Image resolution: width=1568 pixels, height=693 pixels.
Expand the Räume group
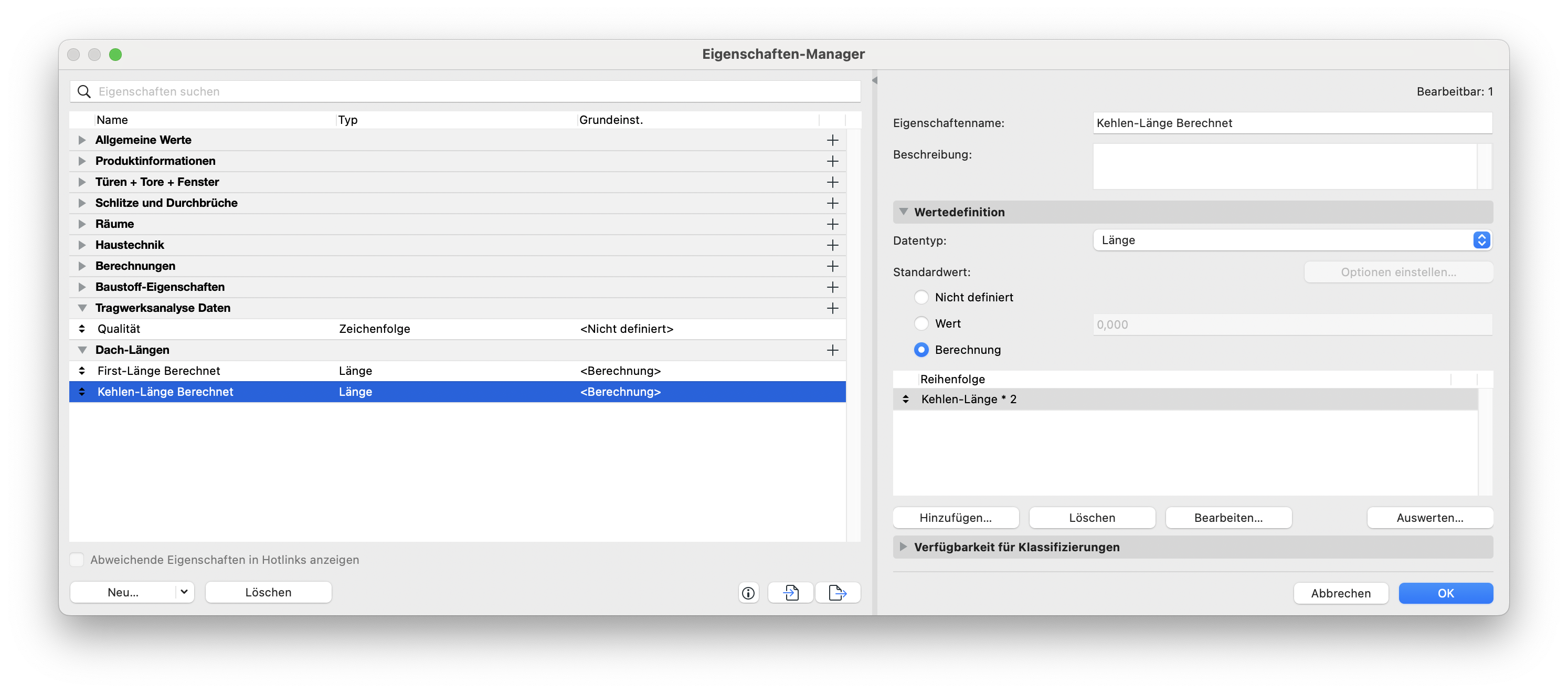coord(81,224)
